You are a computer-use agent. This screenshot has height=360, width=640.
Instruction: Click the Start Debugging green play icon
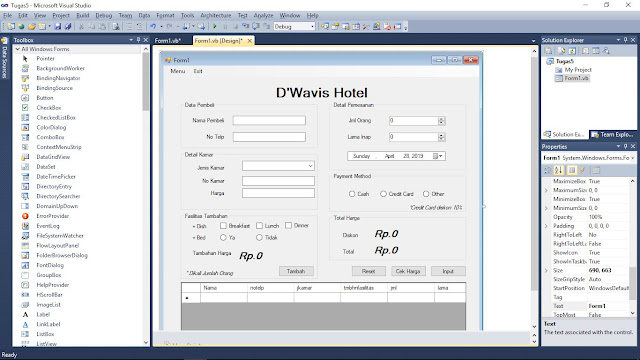[215, 27]
